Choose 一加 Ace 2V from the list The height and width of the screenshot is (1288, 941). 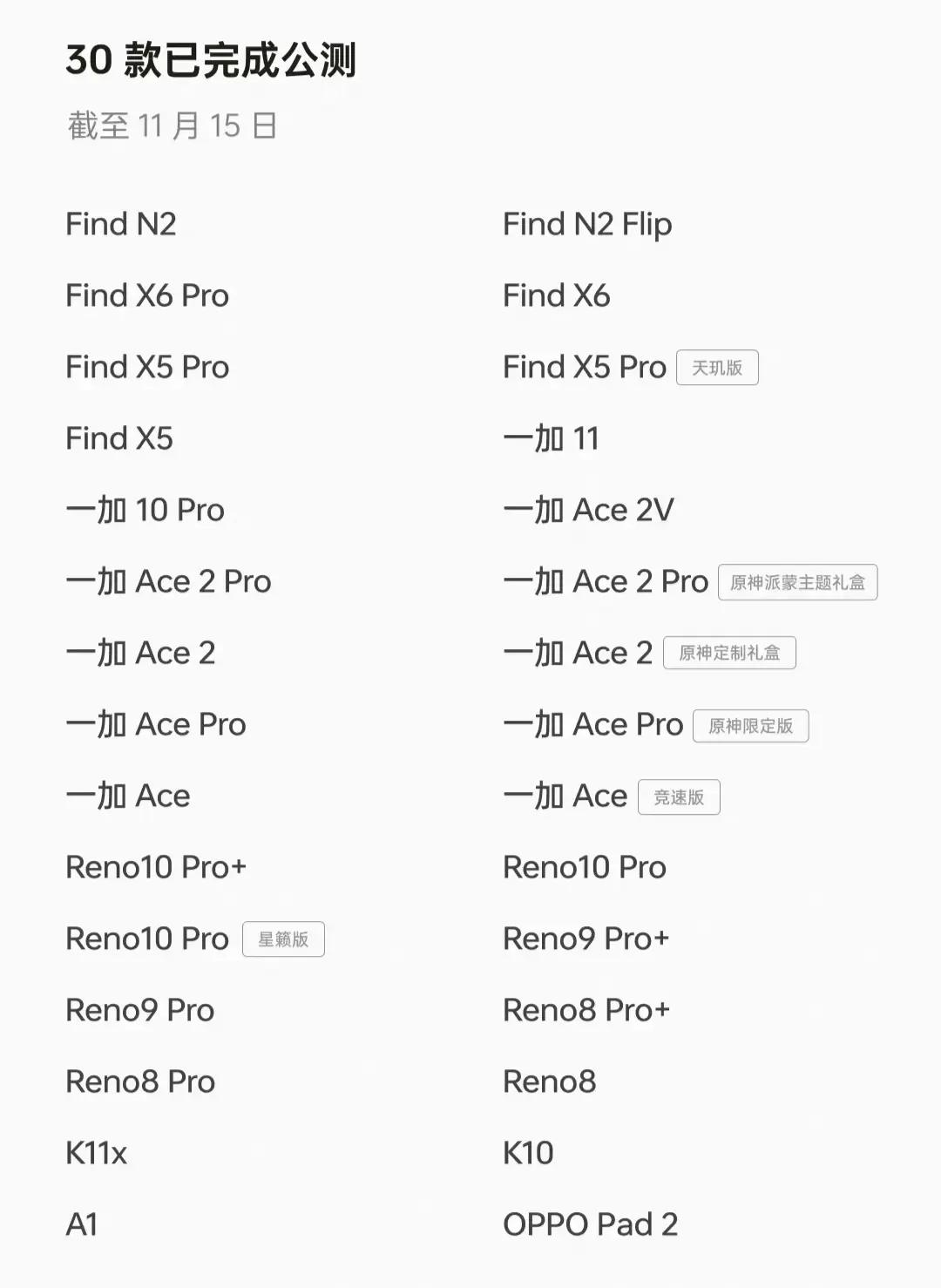click(589, 510)
